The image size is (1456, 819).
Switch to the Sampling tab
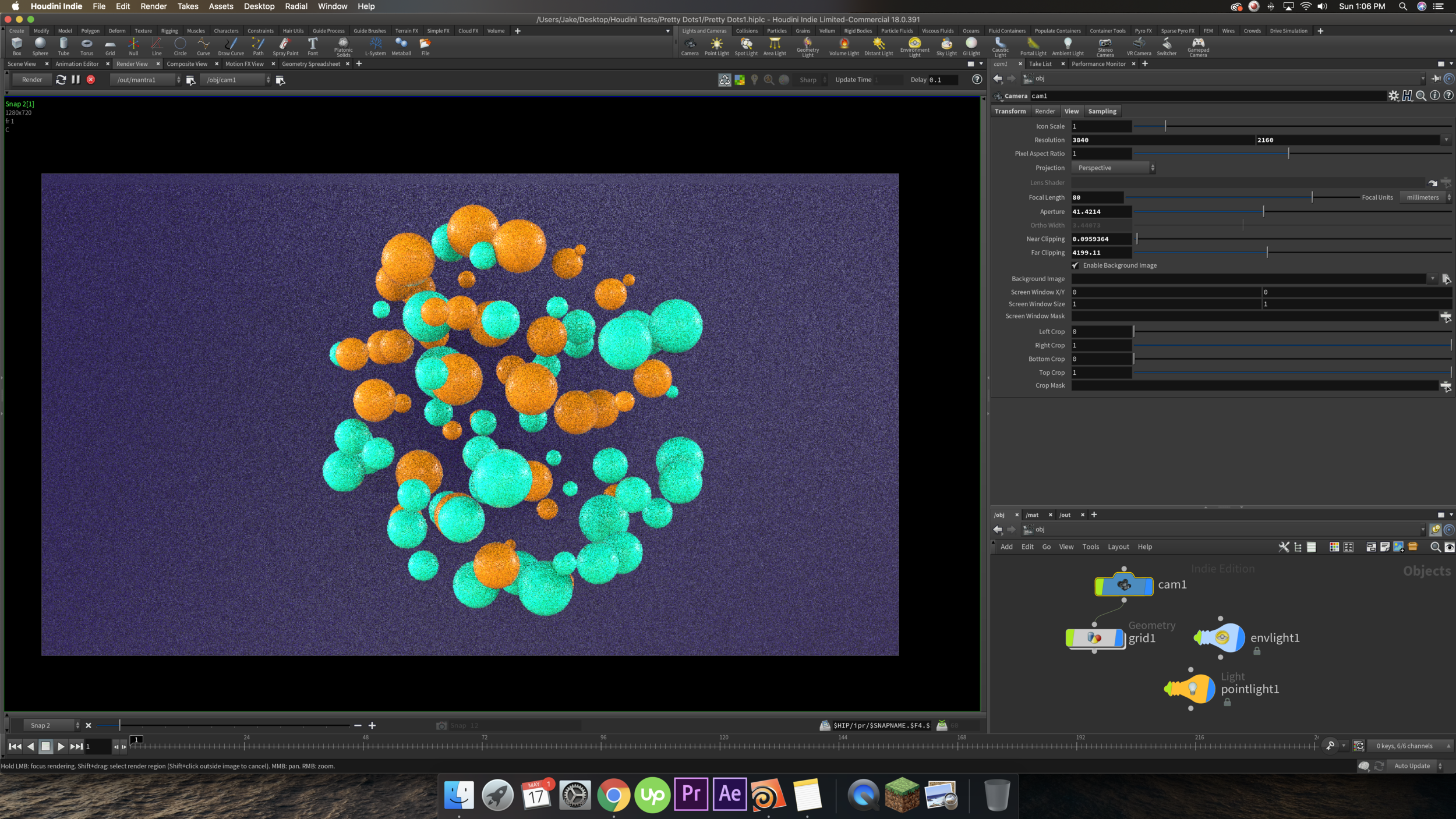pyautogui.click(x=1102, y=111)
